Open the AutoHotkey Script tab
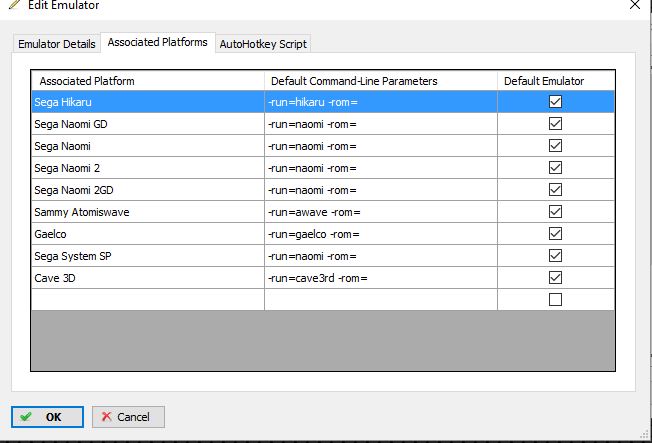Image resolution: width=652 pixels, height=443 pixels. [263, 44]
